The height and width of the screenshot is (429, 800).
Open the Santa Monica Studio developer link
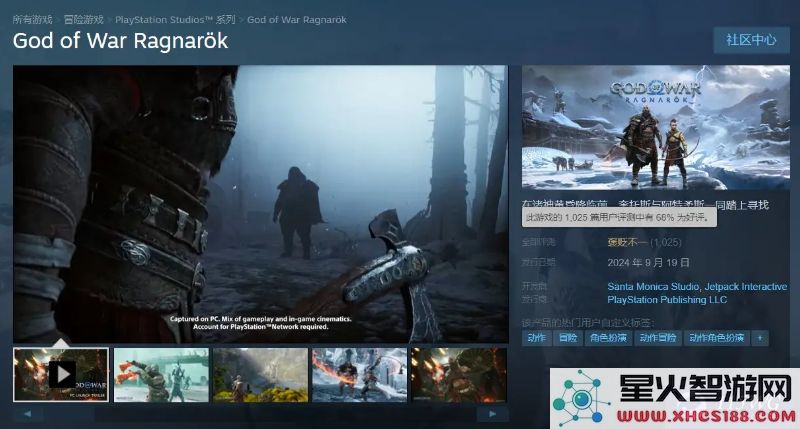pyautogui.click(x=654, y=287)
